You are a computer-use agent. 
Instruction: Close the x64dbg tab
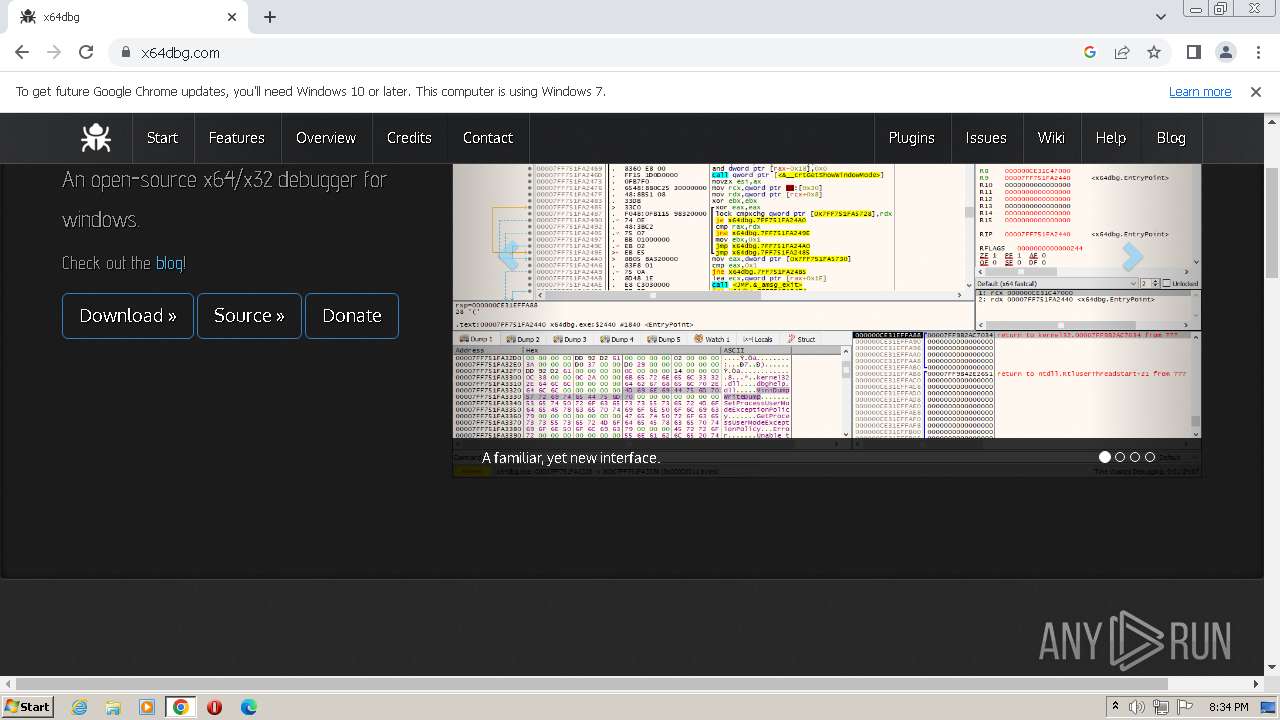point(232,17)
